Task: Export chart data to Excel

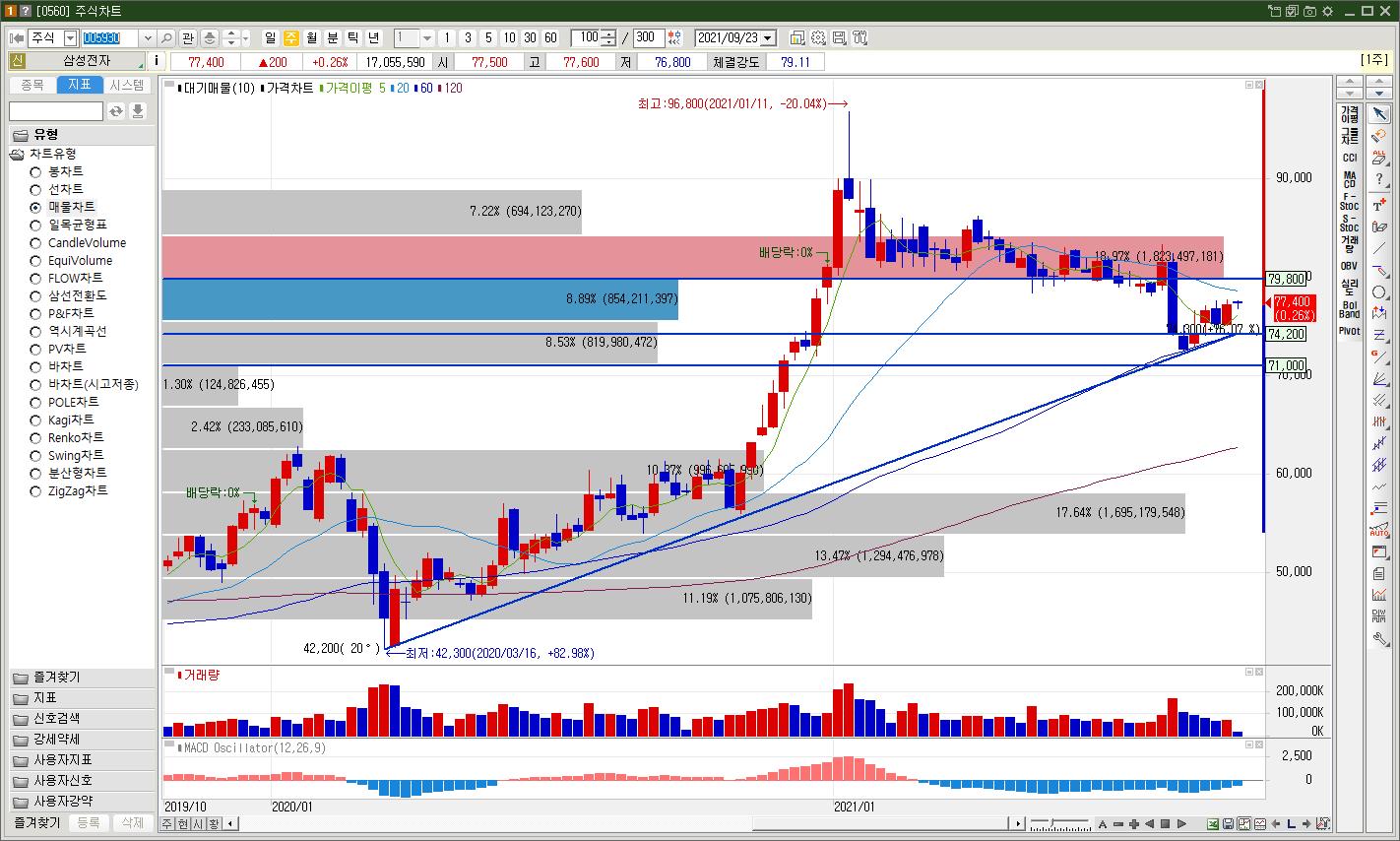Action: [x=1214, y=824]
